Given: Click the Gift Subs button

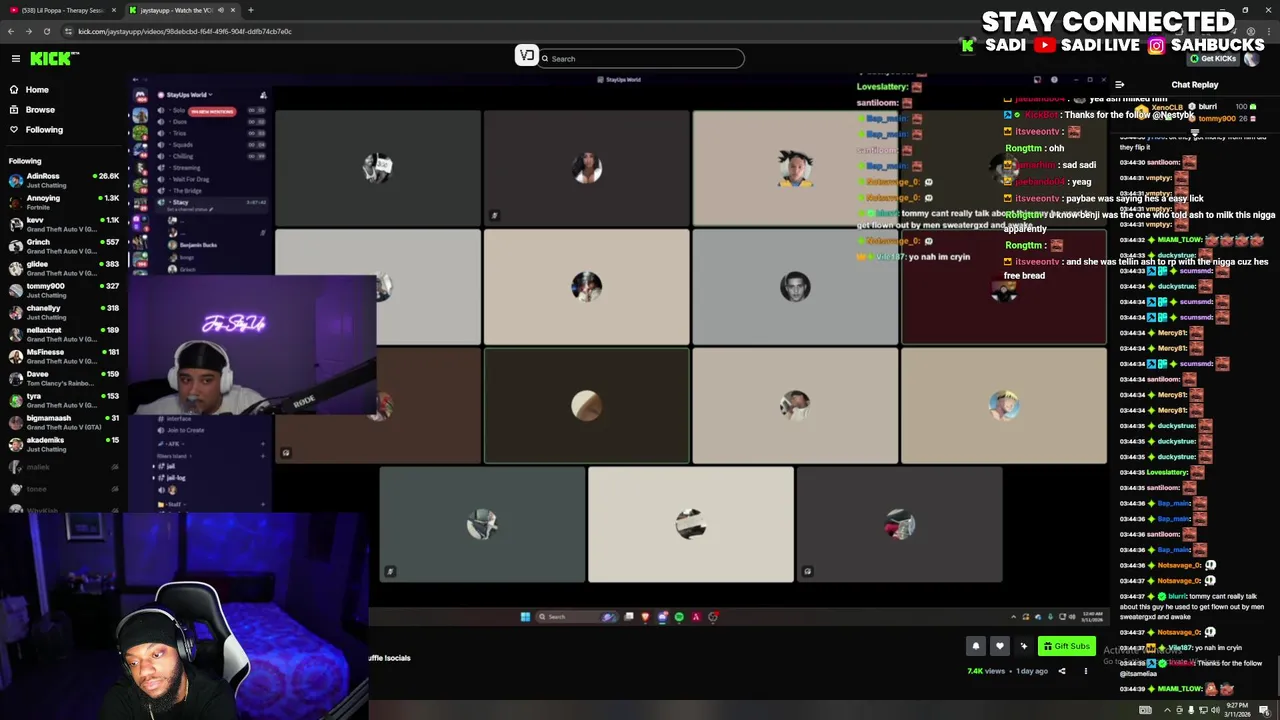Looking at the screenshot, I should coord(1066,646).
